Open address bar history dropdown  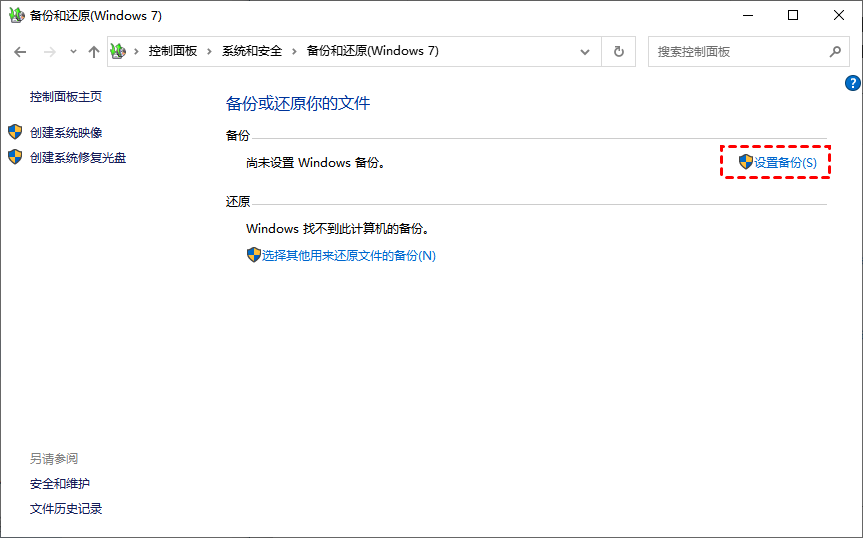click(585, 52)
